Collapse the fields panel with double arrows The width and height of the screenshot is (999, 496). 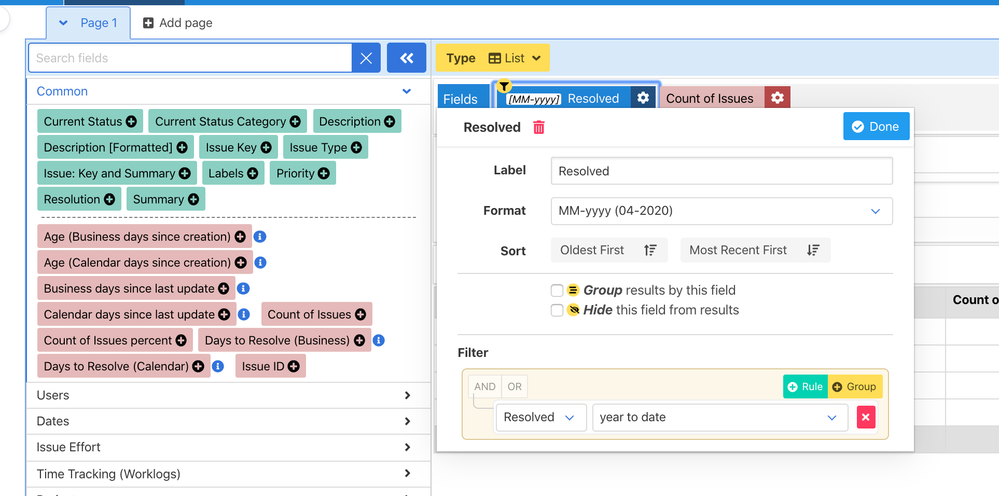coord(406,58)
